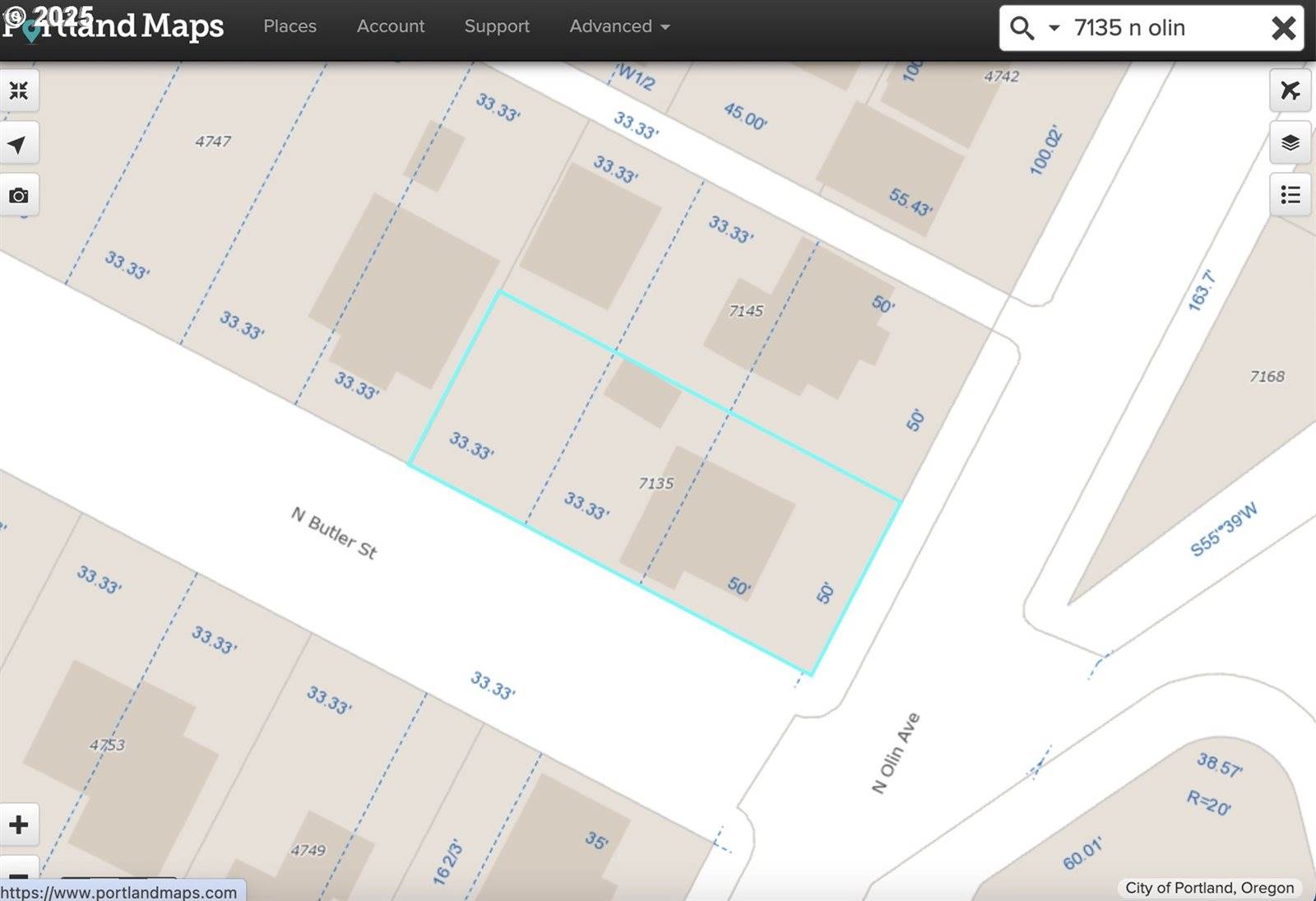Open the map layers panel

pos(1290,143)
